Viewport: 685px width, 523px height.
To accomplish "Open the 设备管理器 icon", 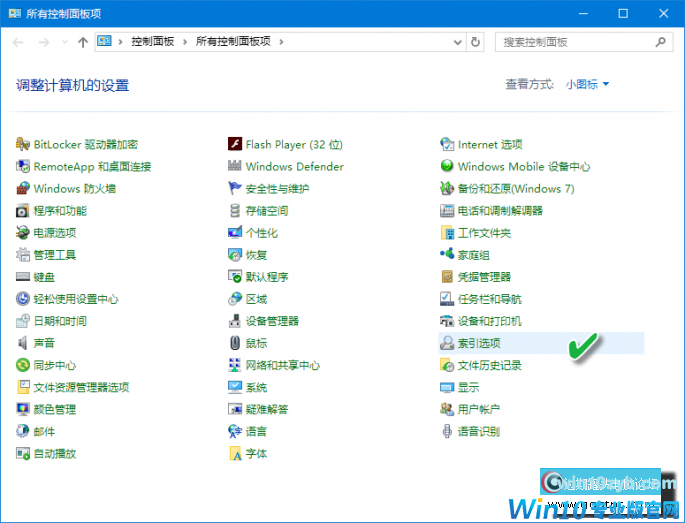I will tap(235, 321).
